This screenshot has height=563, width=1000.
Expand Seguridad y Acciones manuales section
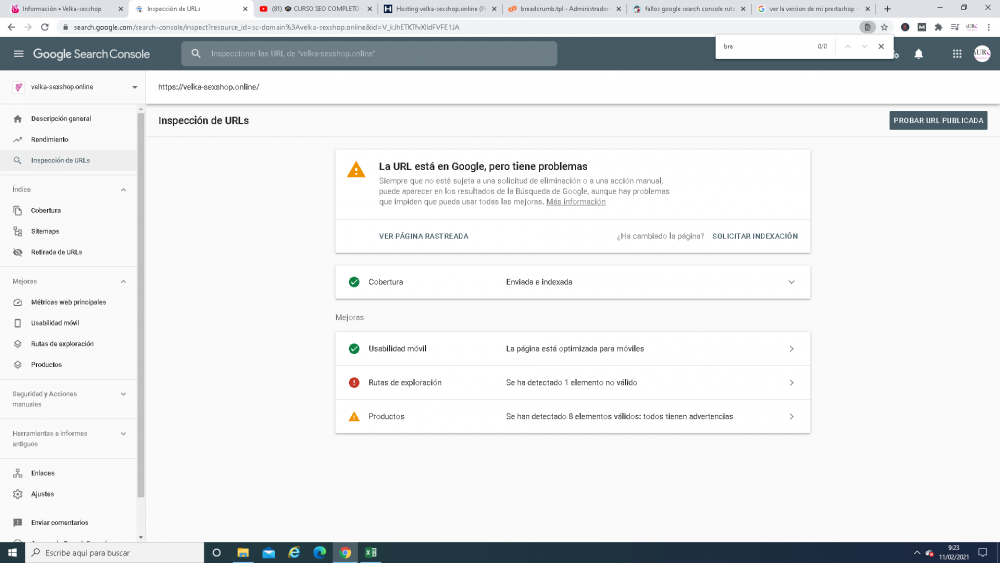tap(123, 394)
